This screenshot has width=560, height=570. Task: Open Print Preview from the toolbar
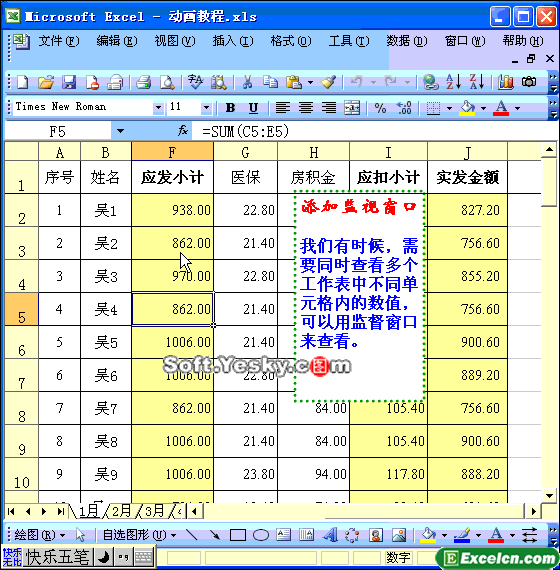pyautogui.click(x=167, y=82)
